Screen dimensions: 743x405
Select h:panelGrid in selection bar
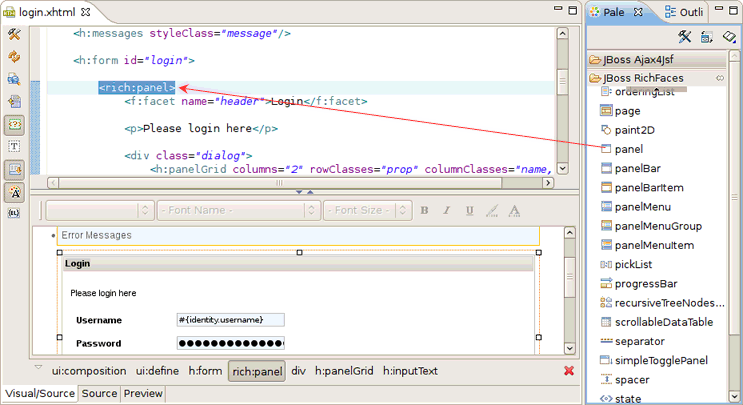click(344, 371)
